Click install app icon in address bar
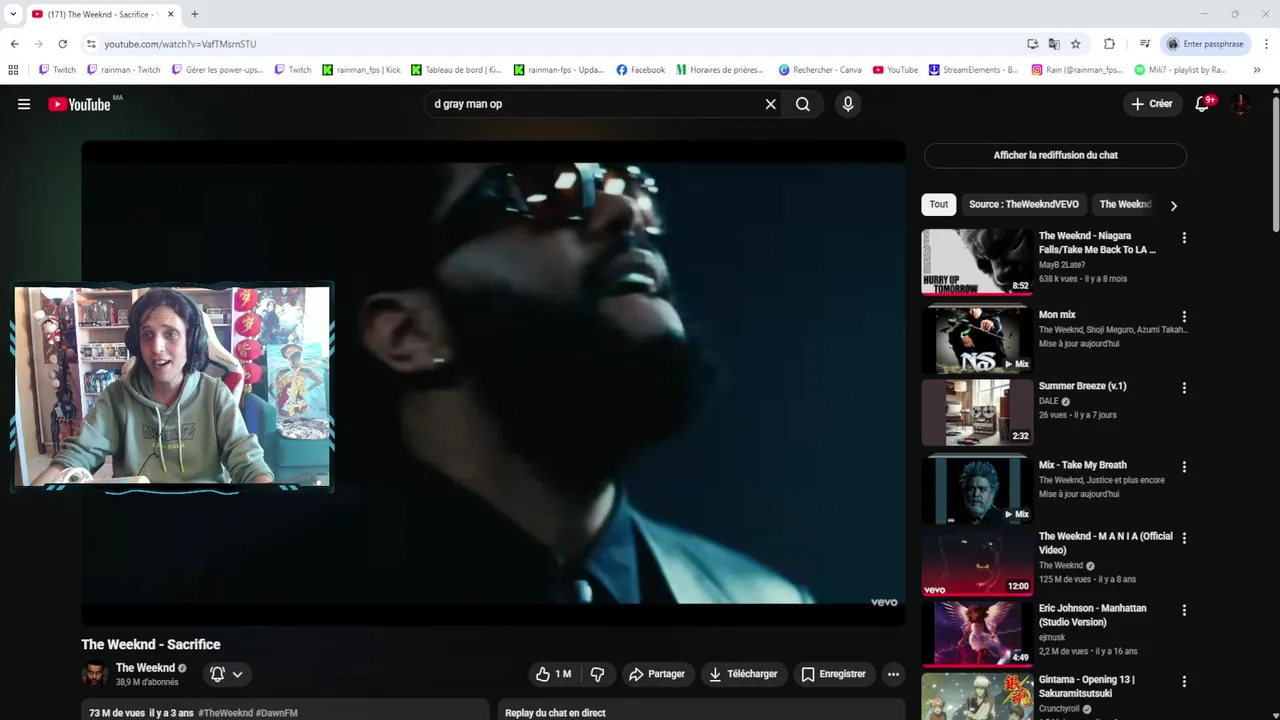The width and height of the screenshot is (1280, 720). coord(1033,44)
